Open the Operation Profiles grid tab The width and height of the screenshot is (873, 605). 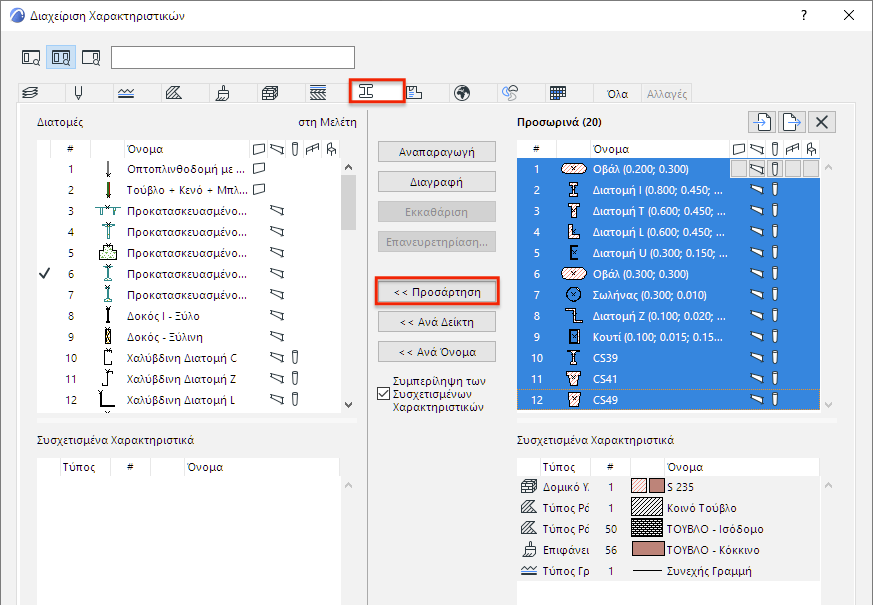click(558, 93)
